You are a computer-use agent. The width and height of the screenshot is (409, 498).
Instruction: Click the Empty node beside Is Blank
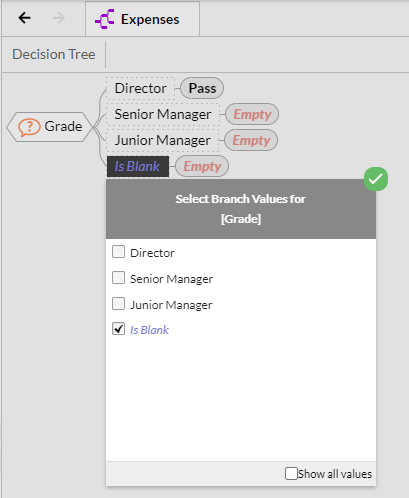pos(202,166)
